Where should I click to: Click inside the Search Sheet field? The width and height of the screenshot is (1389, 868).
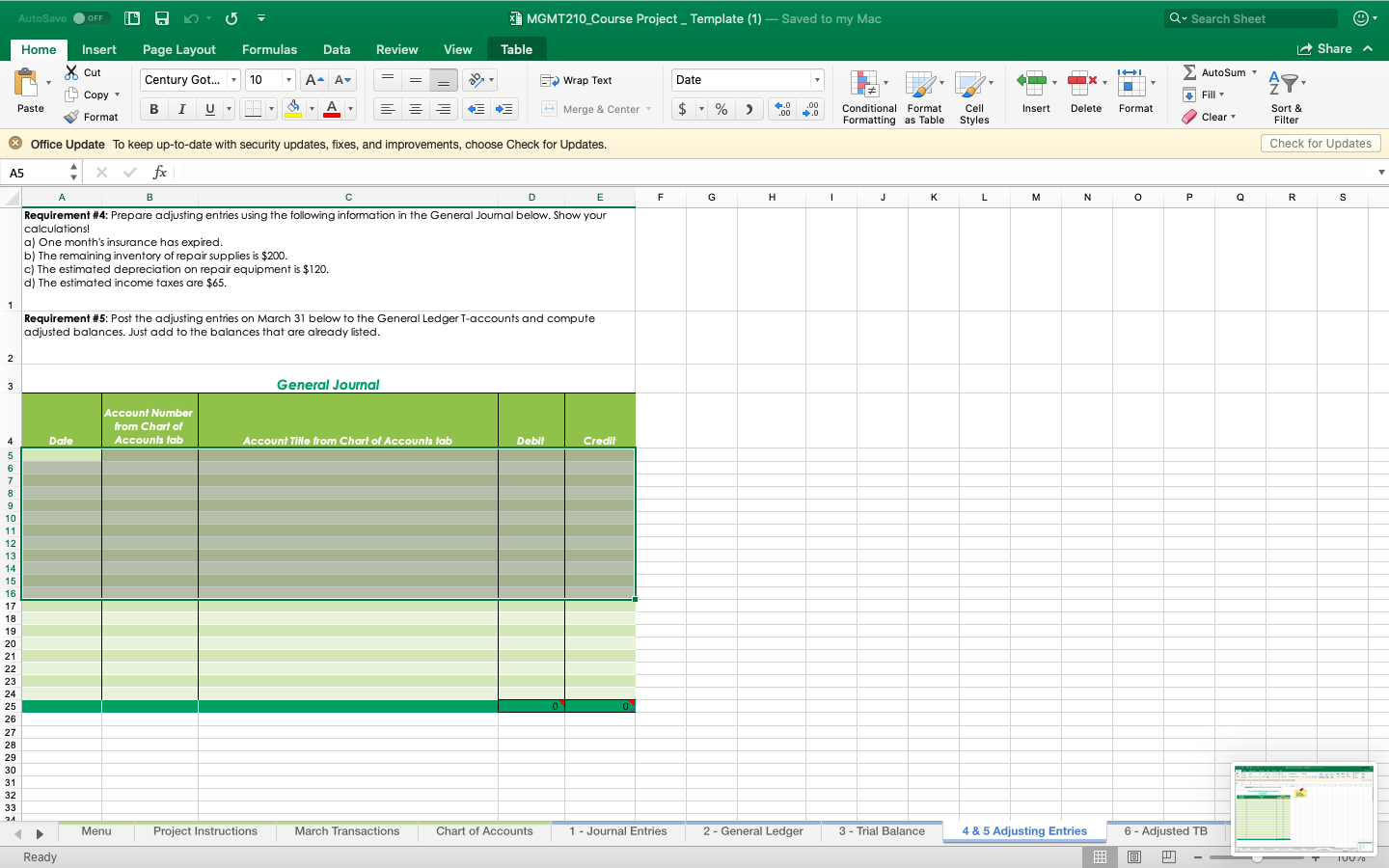tap(1250, 17)
